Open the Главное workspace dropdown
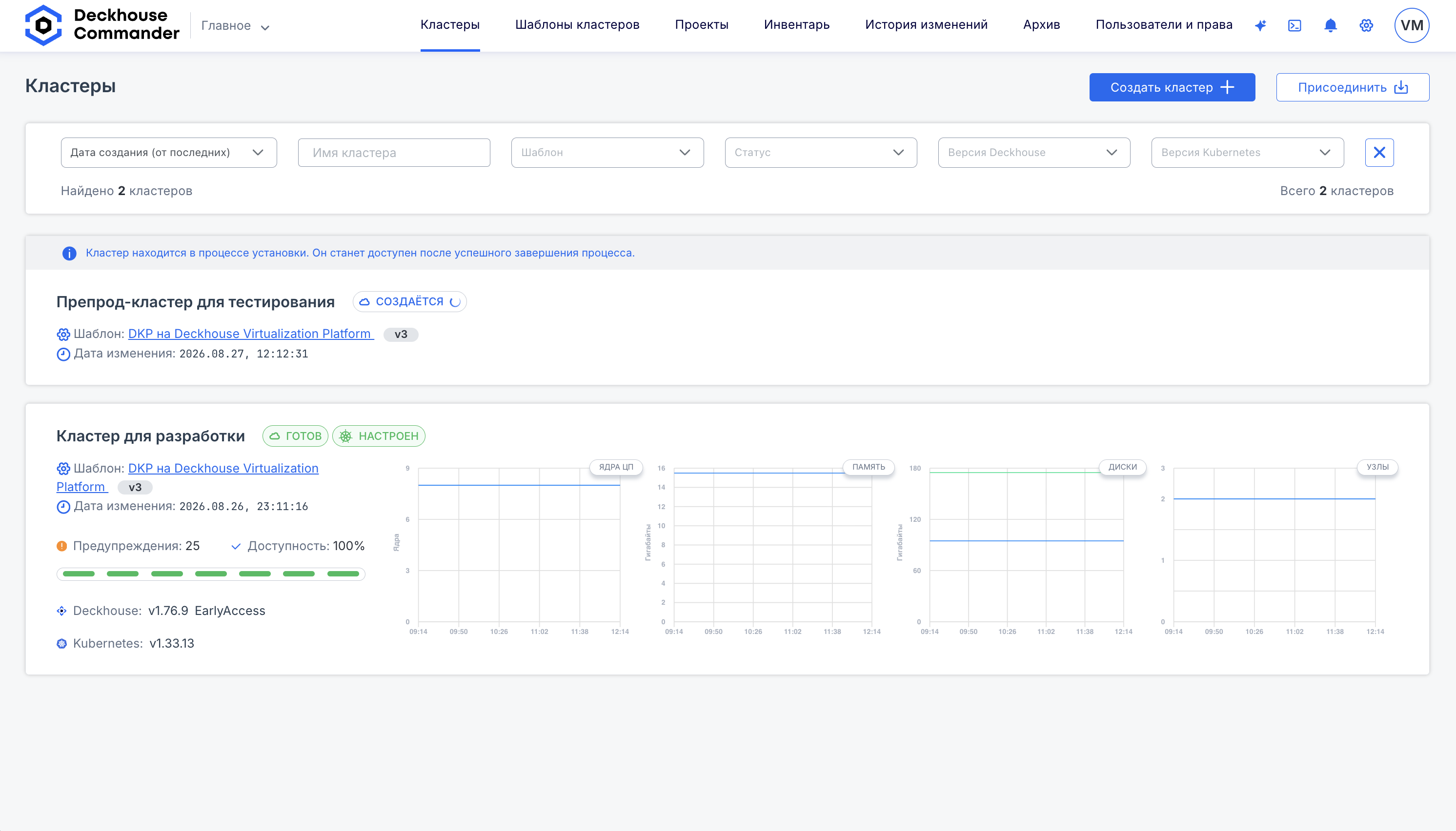The image size is (1456, 831). coord(235,26)
